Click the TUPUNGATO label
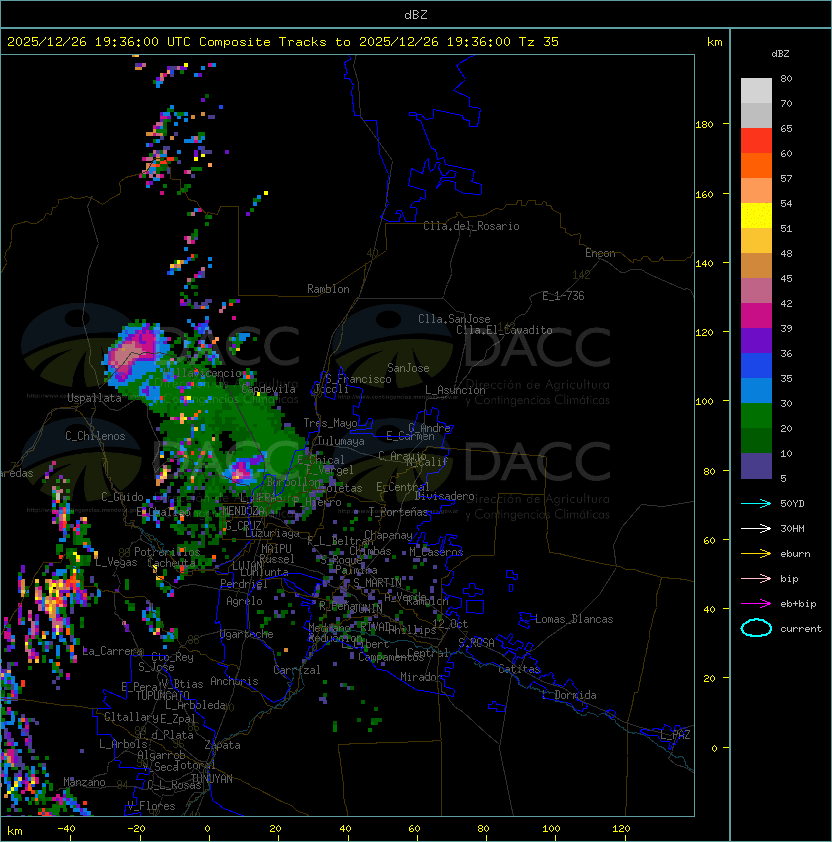This screenshot has height=842, width=832. 162,696
